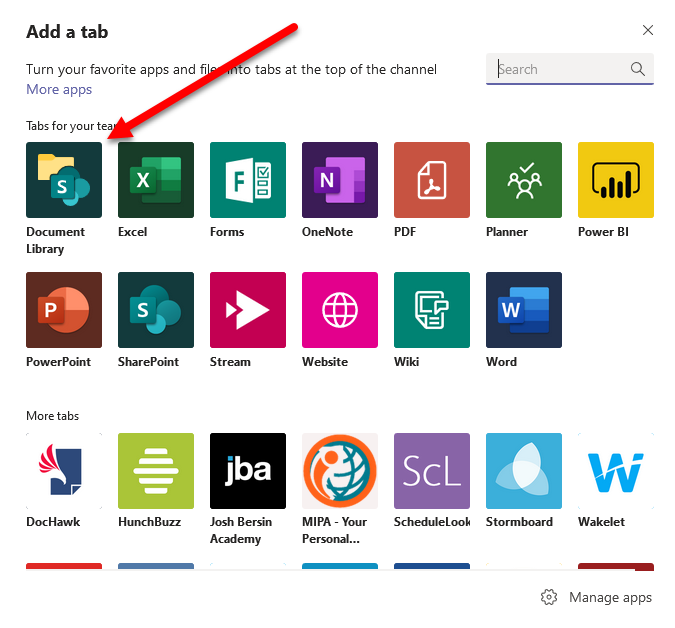The width and height of the screenshot is (675, 628).
Task: Click into the Search apps field
Action: point(560,69)
